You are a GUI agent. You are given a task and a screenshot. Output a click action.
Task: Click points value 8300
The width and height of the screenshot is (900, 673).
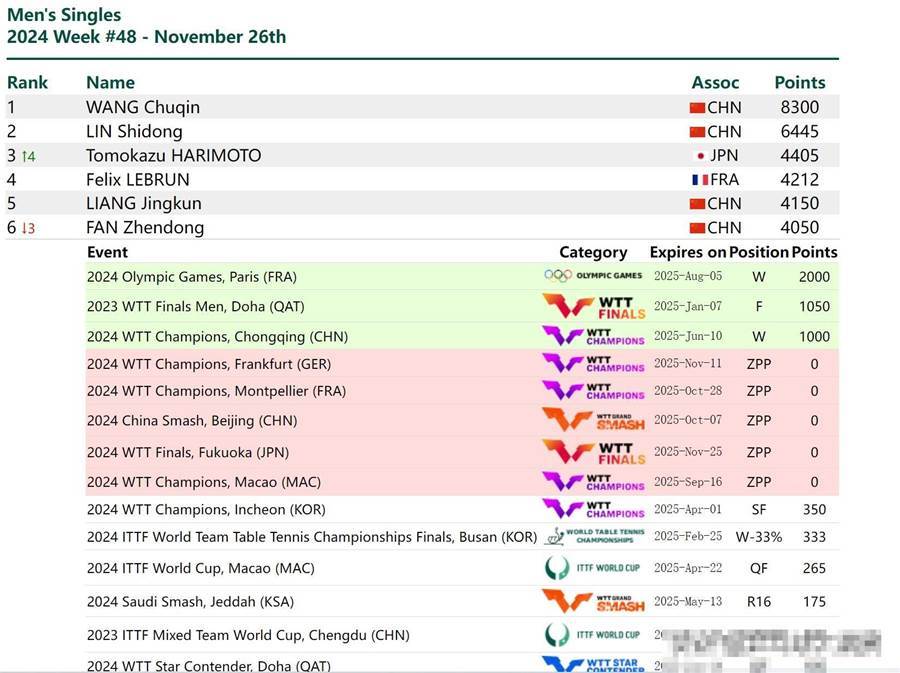click(x=800, y=107)
